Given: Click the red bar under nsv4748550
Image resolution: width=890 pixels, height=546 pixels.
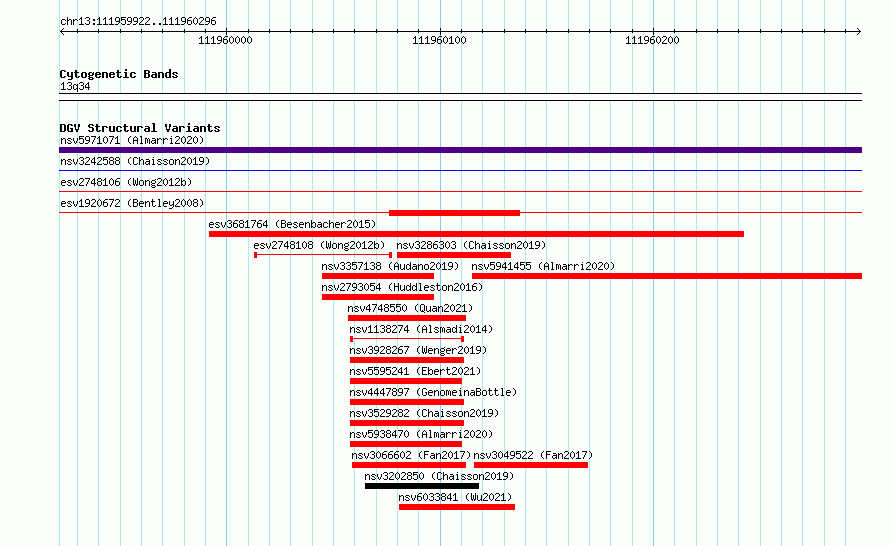Looking at the screenshot, I should [407, 318].
